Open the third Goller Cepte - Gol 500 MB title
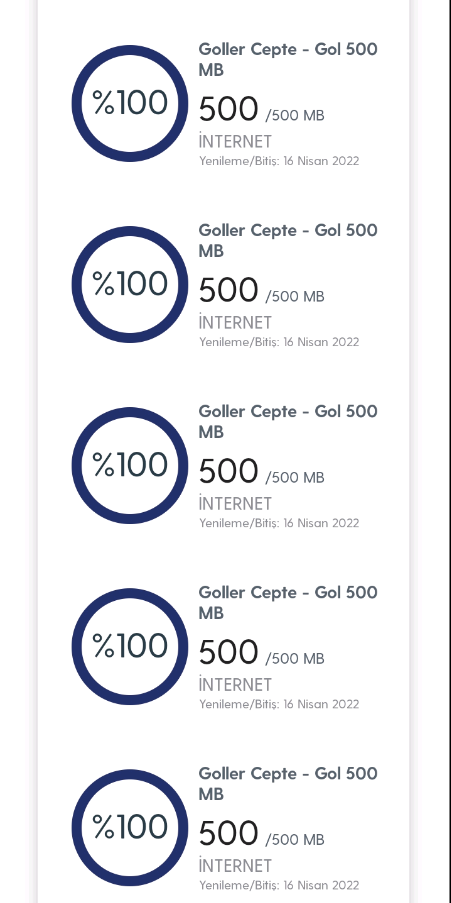451x903 pixels. (288, 422)
